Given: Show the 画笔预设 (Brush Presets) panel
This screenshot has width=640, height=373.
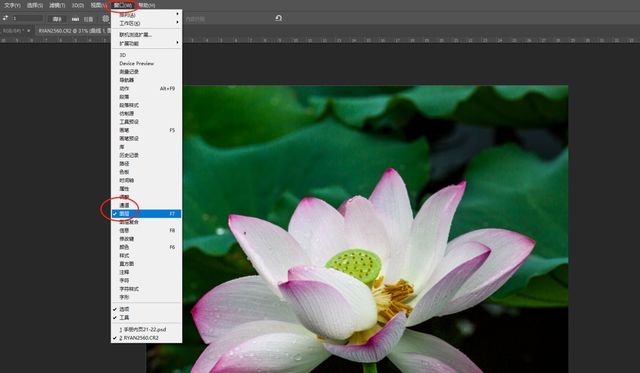Looking at the screenshot, I should point(147,138).
